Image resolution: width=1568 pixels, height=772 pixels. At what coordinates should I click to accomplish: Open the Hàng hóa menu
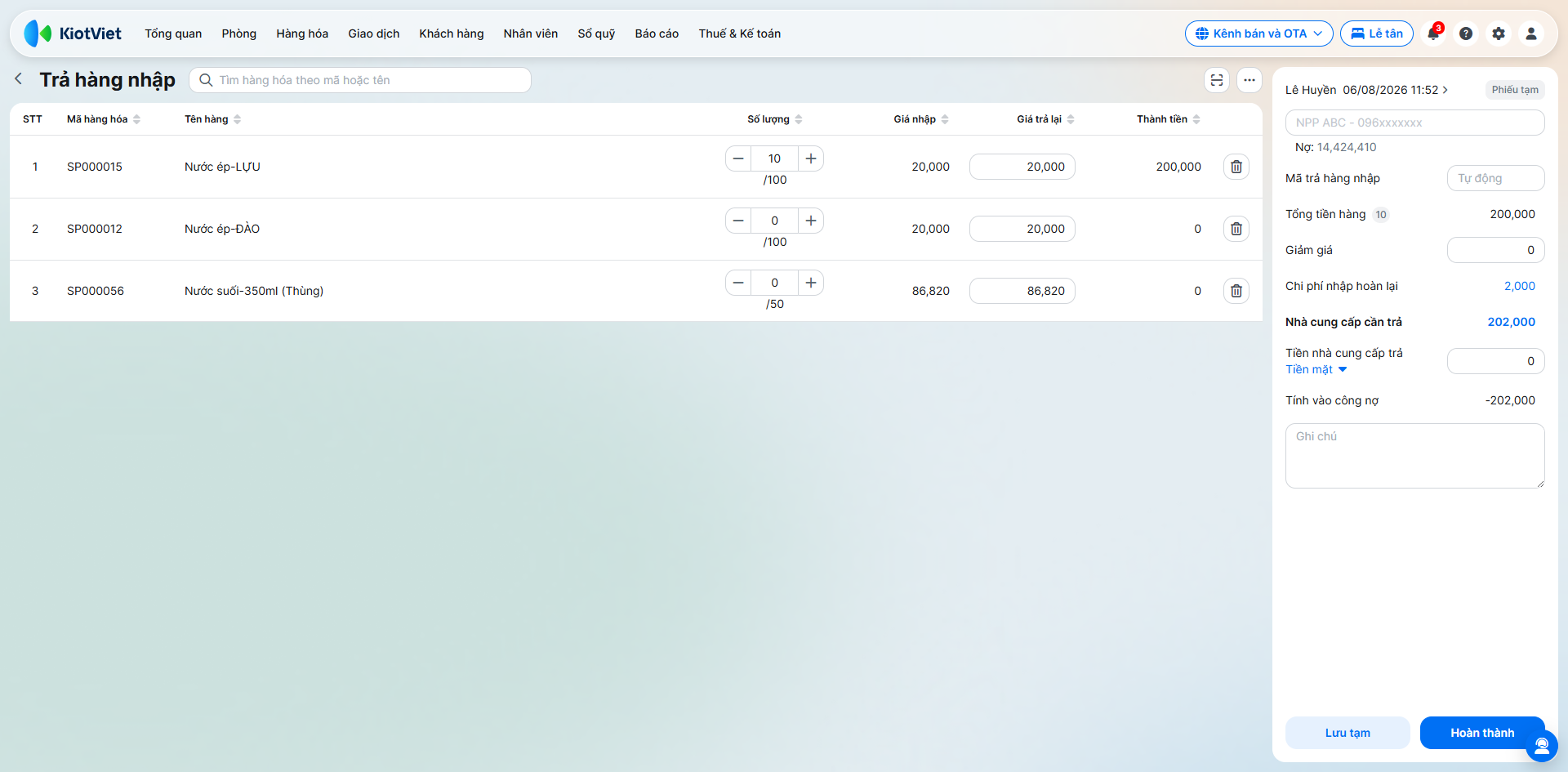coord(302,33)
